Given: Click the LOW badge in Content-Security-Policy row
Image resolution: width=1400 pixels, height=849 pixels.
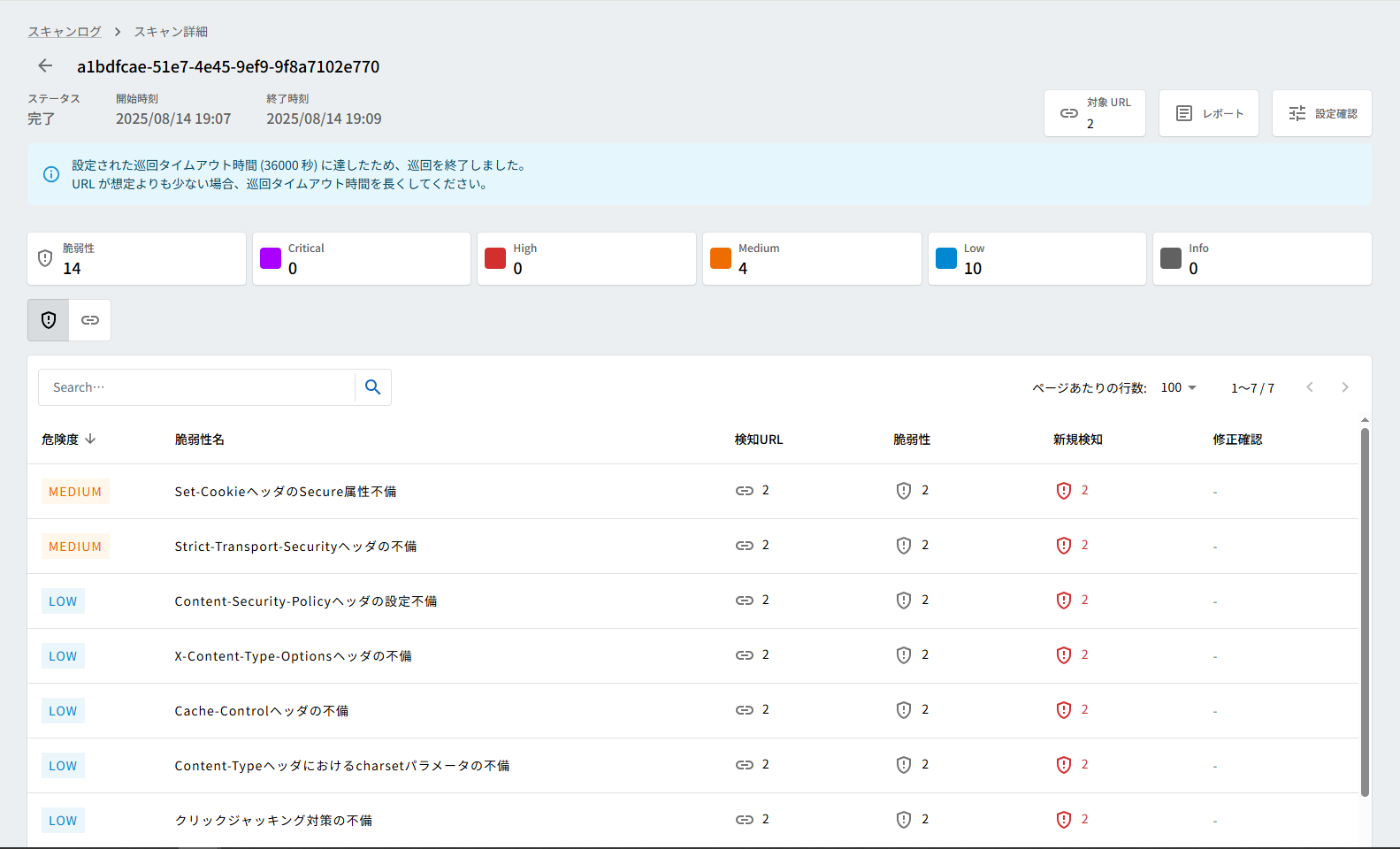Looking at the screenshot, I should coord(63,601).
